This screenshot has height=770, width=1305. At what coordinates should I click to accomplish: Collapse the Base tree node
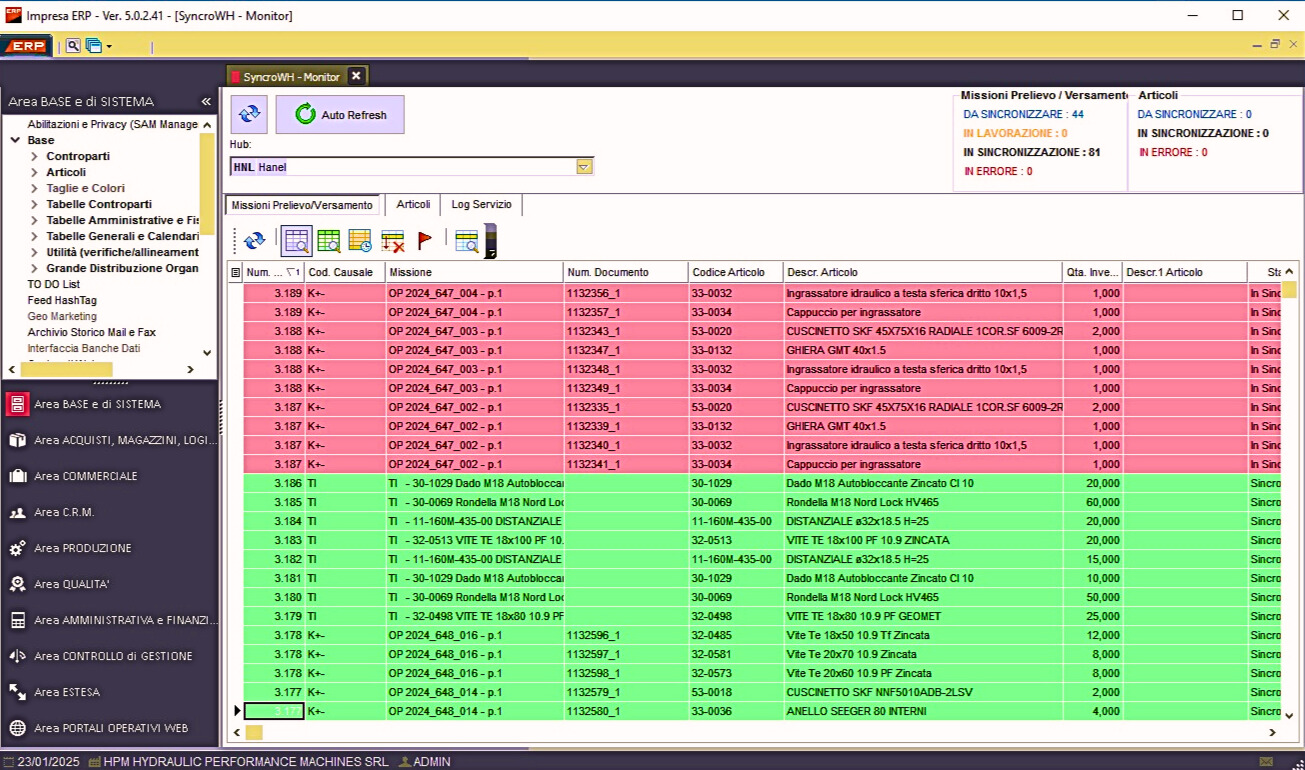pyautogui.click(x=16, y=141)
